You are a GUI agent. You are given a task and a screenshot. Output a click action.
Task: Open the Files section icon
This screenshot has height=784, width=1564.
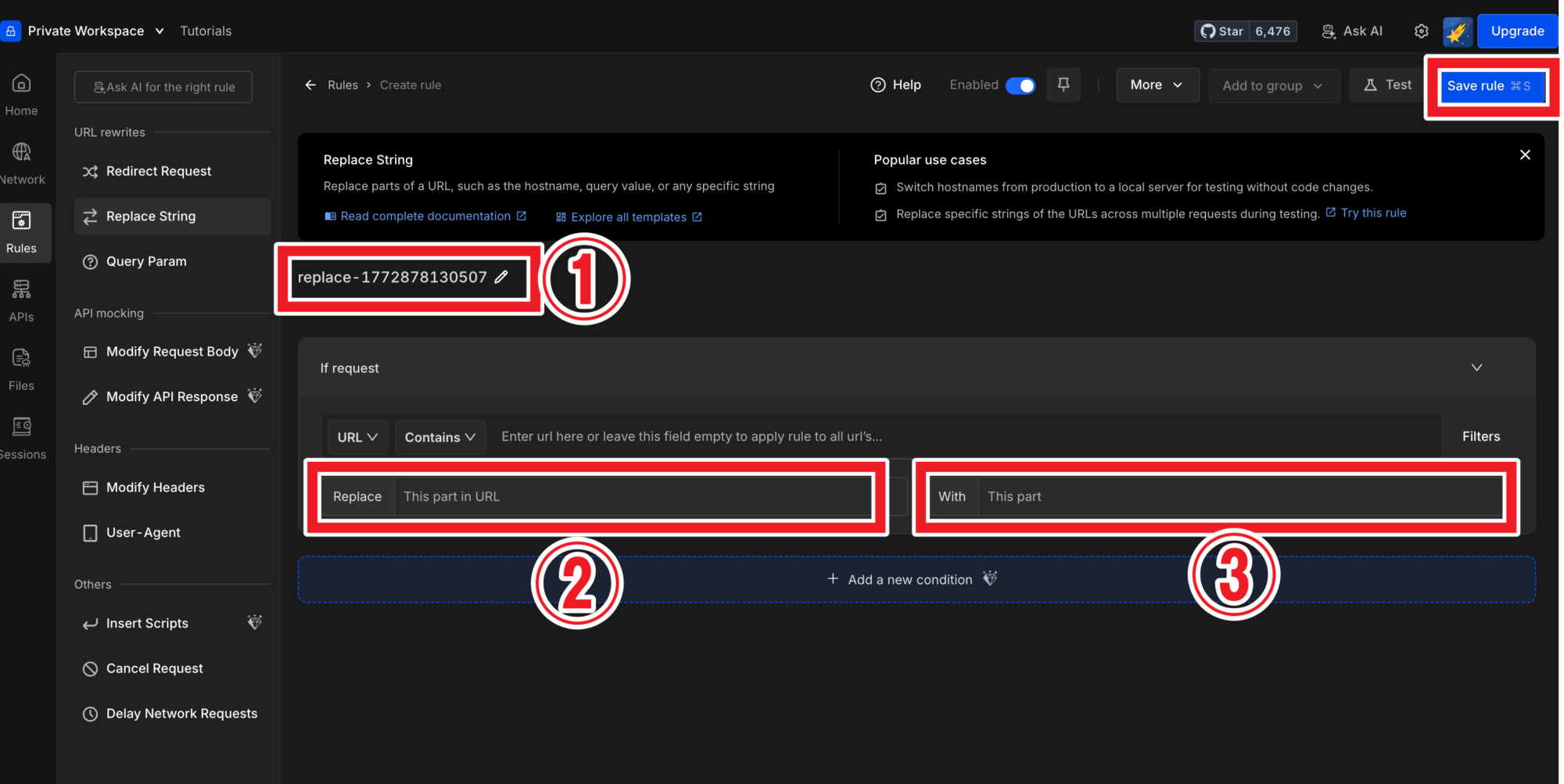coord(22,368)
